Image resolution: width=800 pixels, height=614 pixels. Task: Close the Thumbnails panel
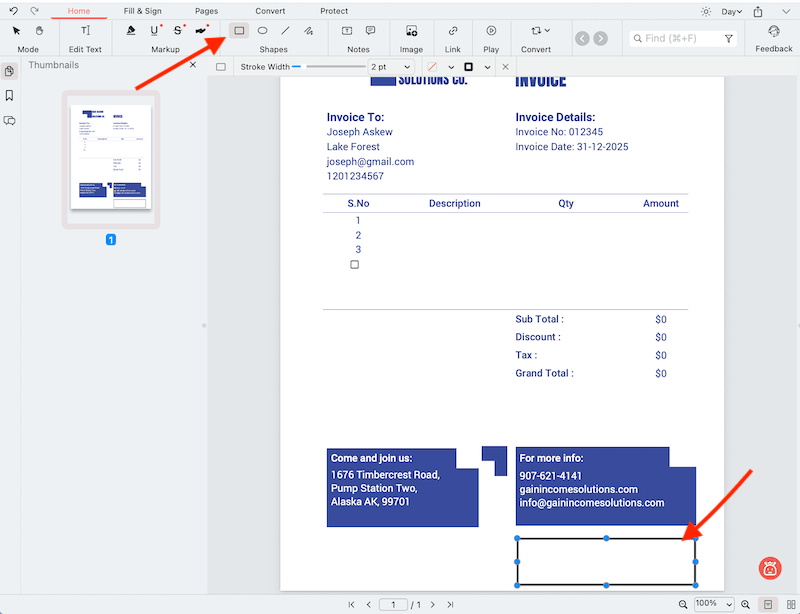pos(193,65)
